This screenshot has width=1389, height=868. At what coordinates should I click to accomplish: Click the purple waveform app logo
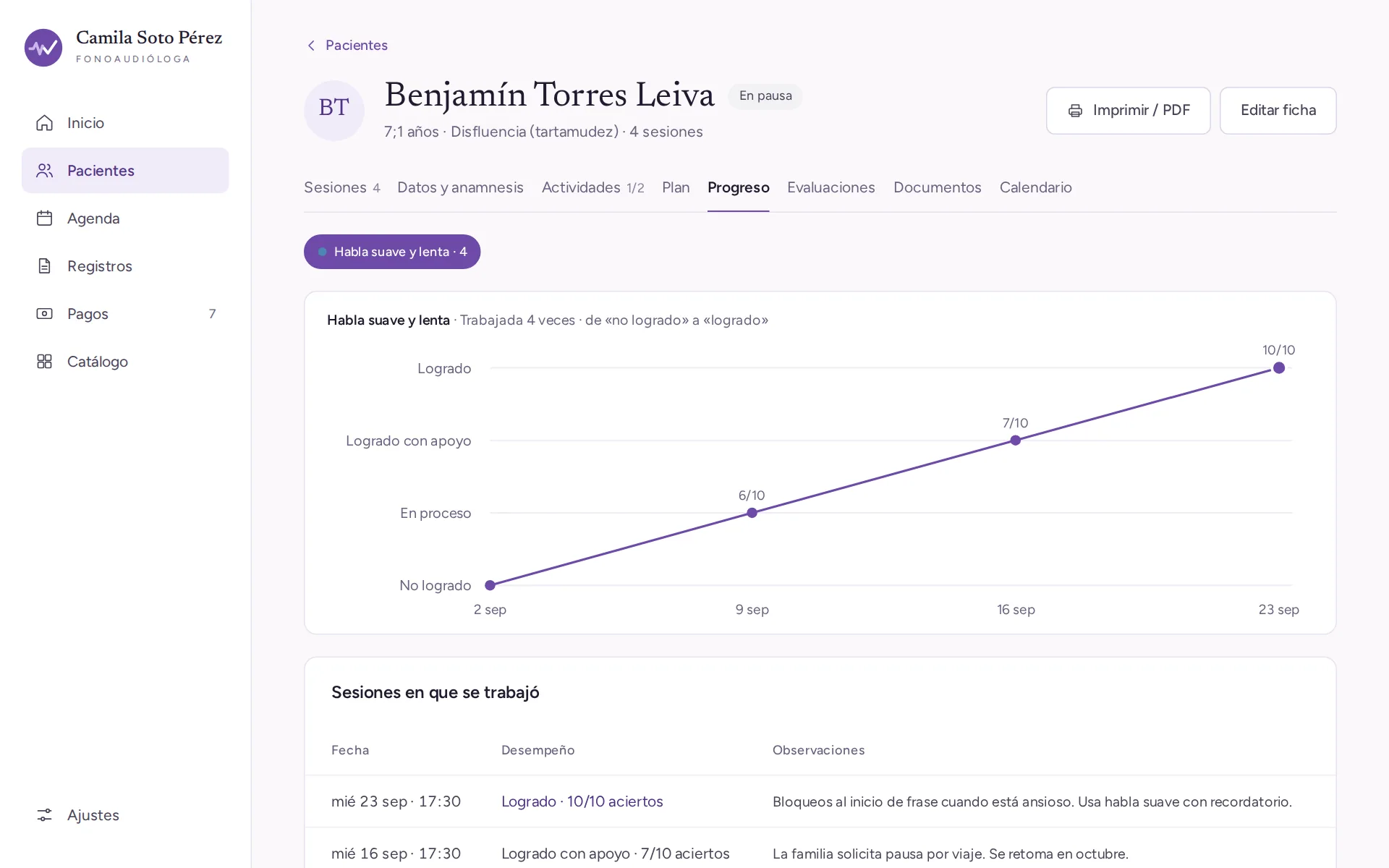[x=43, y=48]
